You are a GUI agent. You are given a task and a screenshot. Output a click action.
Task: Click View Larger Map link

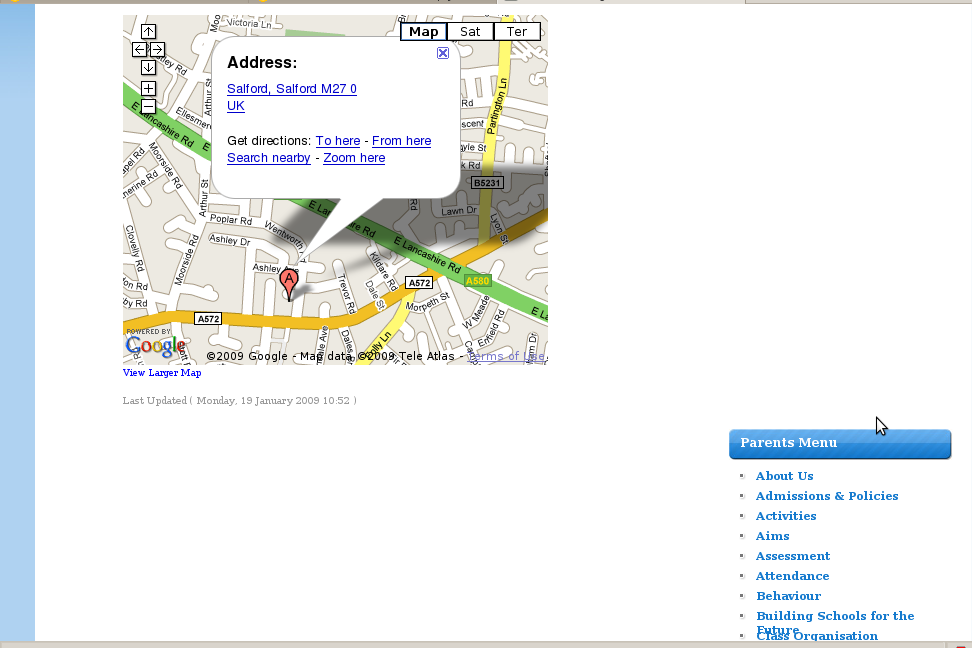[x=162, y=373]
